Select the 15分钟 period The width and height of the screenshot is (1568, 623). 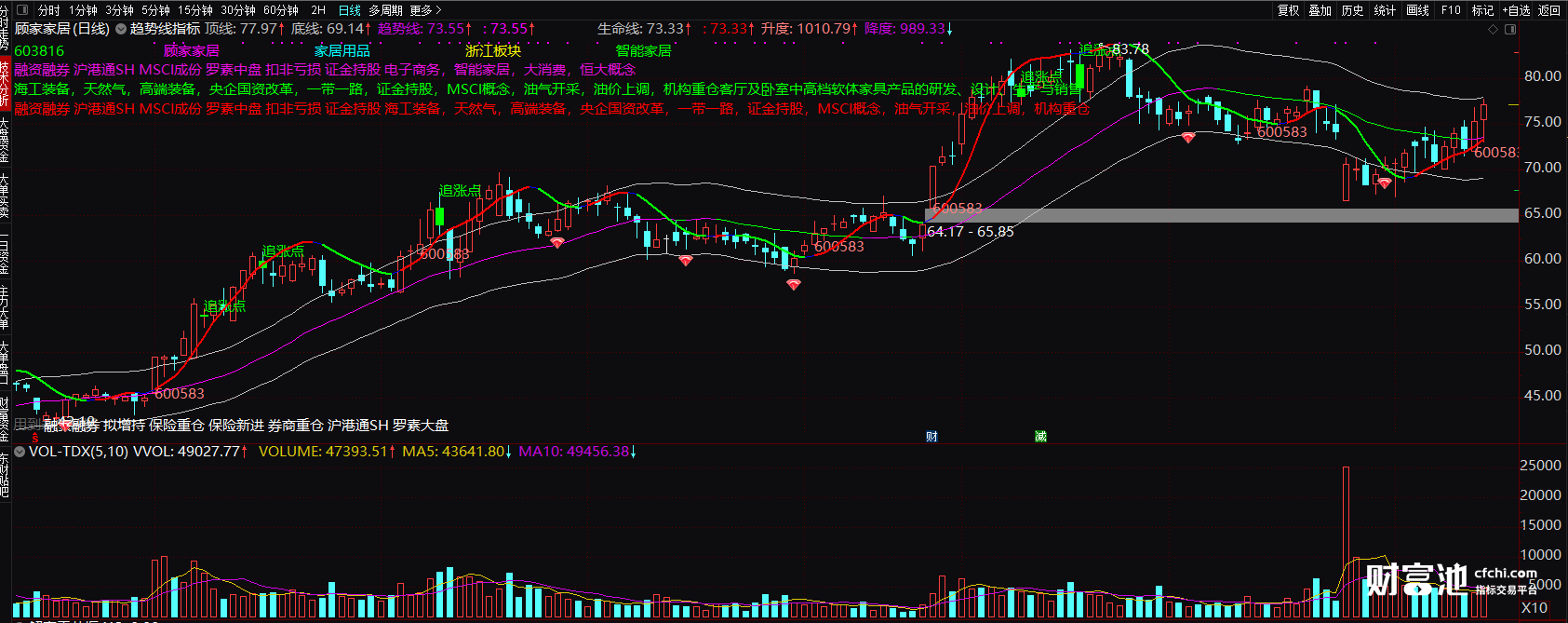coord(195,10)
